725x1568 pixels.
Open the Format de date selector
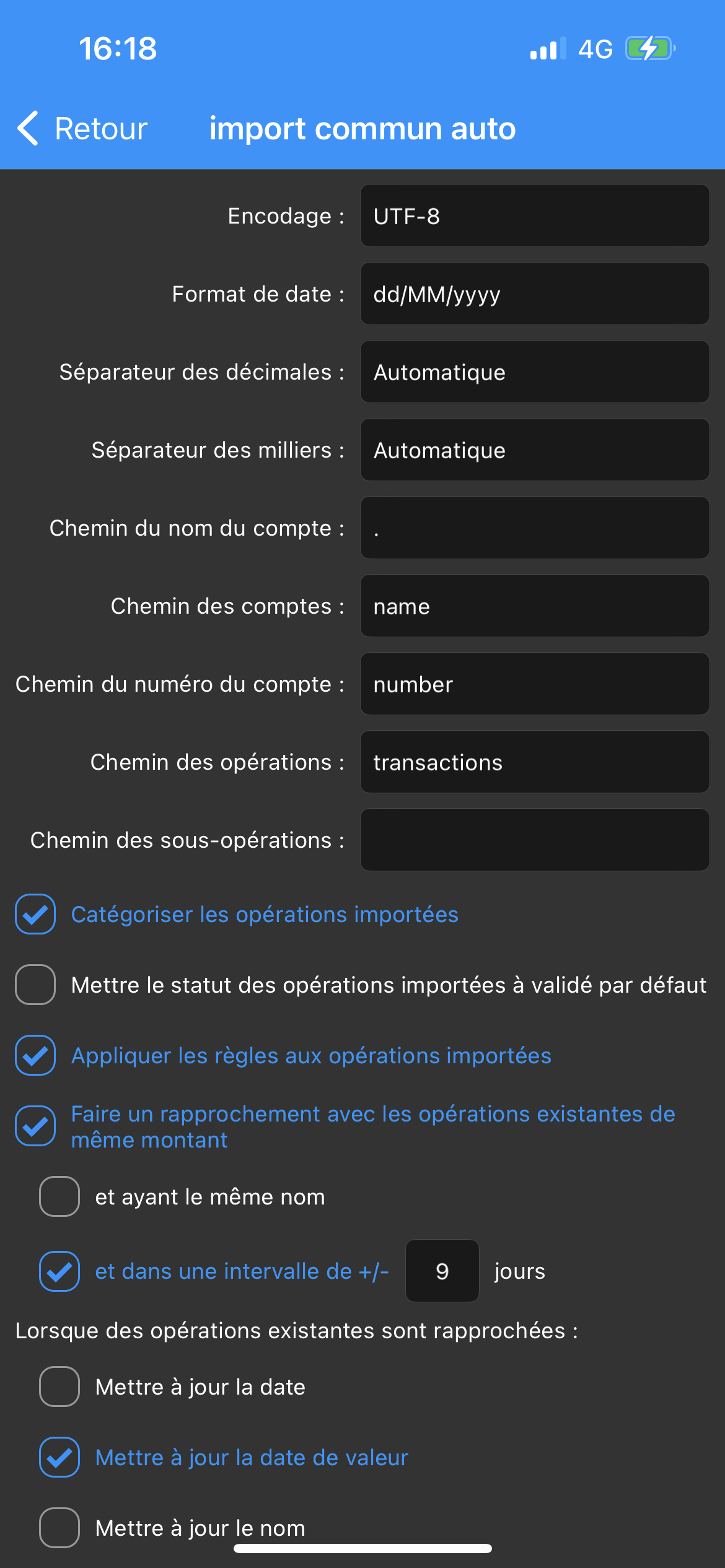click(534, 294)
